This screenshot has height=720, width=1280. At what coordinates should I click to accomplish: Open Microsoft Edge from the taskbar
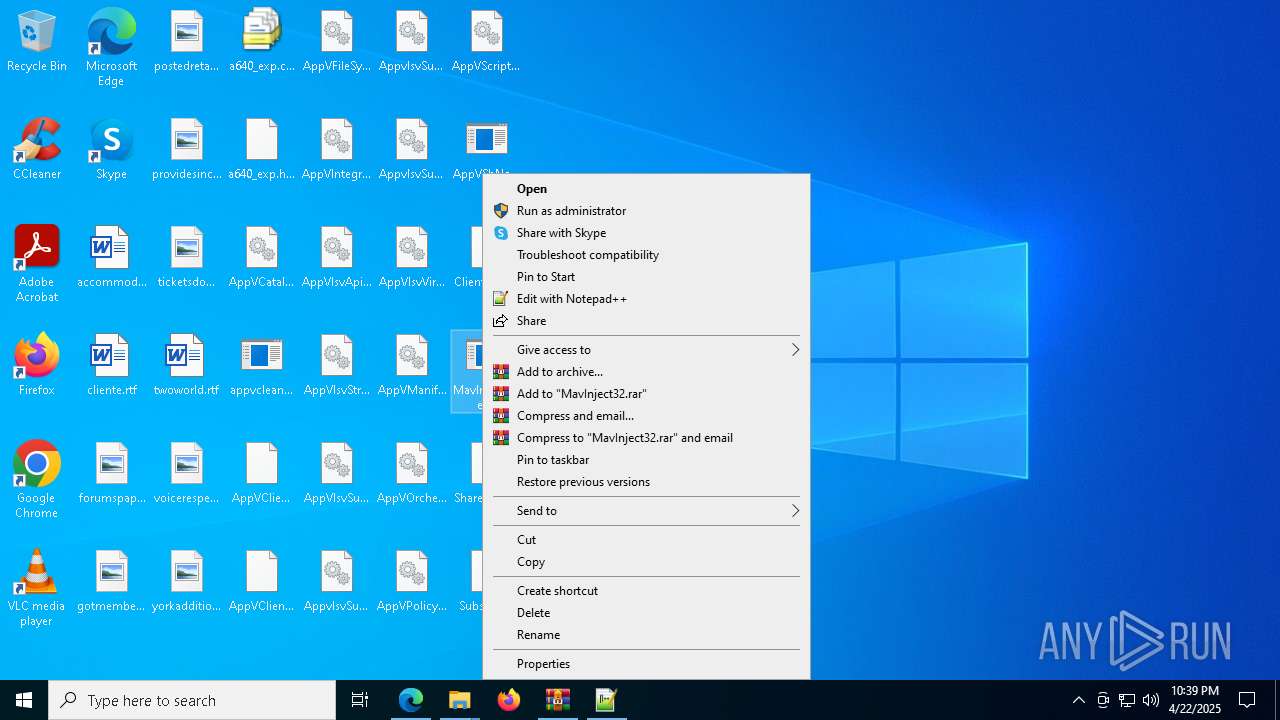411,700
